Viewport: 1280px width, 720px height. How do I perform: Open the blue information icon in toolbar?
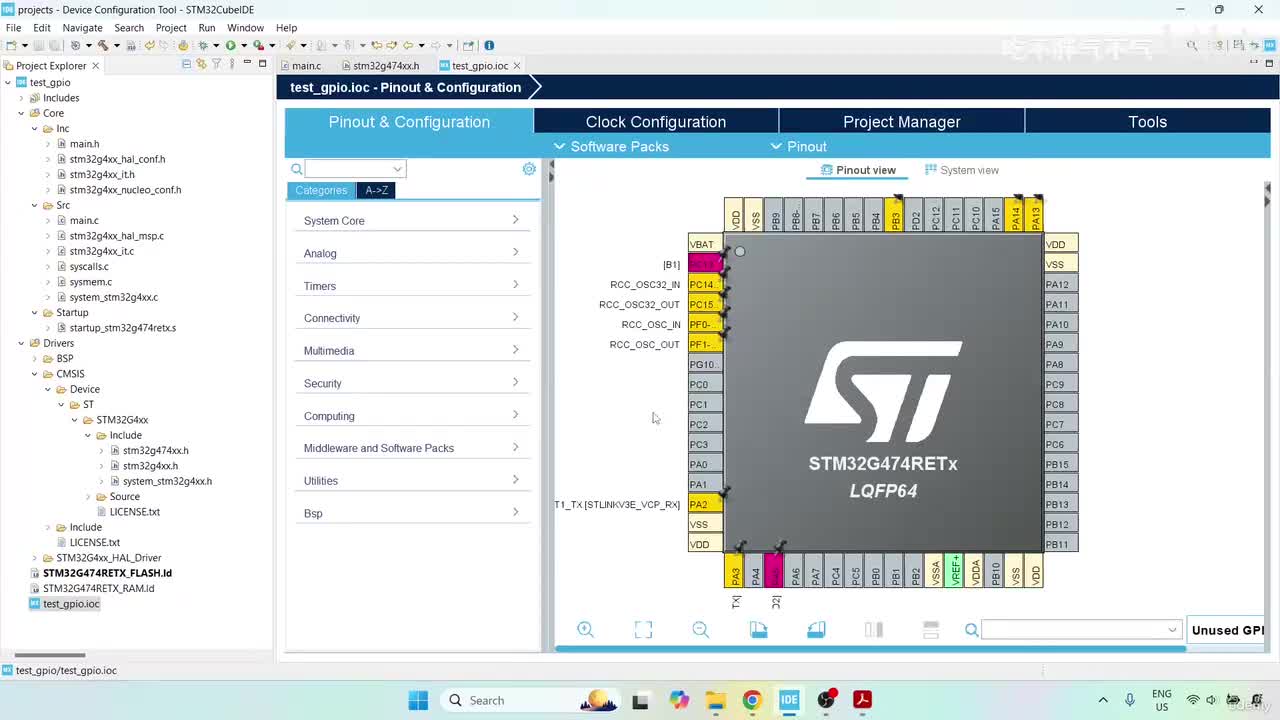(489, 45)
